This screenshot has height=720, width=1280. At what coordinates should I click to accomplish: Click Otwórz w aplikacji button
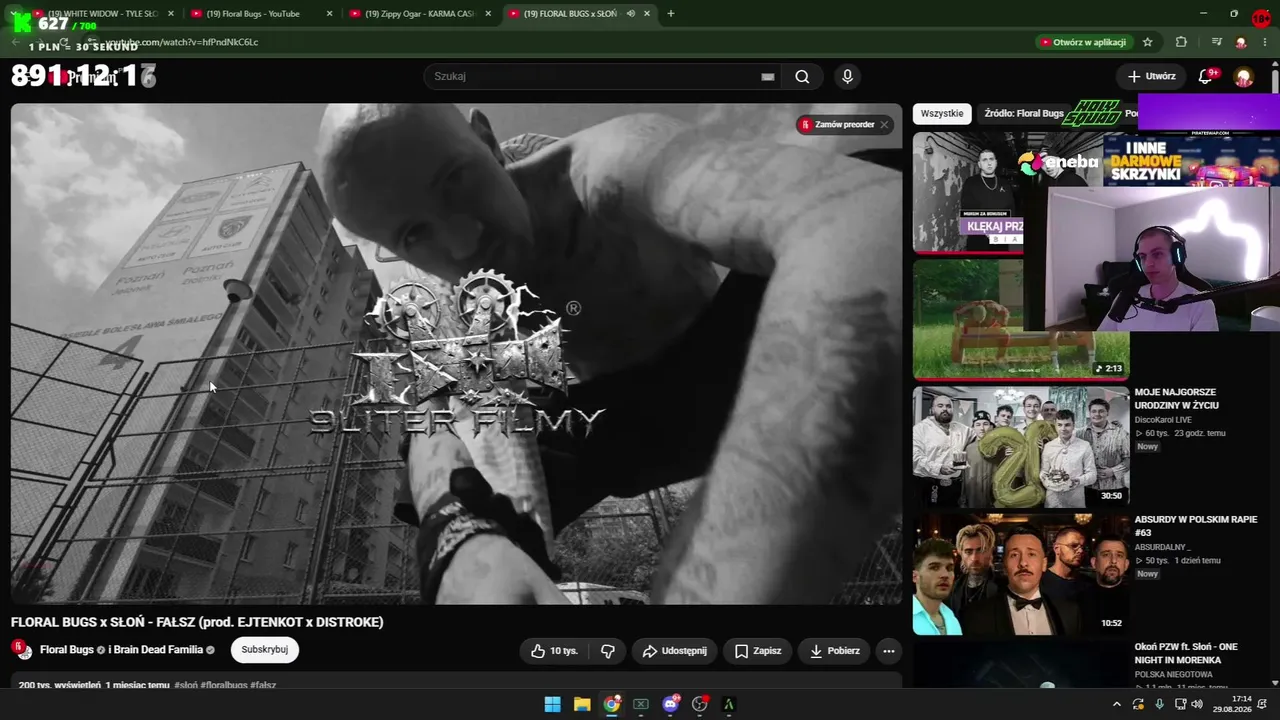click(x=1083, y=42)
